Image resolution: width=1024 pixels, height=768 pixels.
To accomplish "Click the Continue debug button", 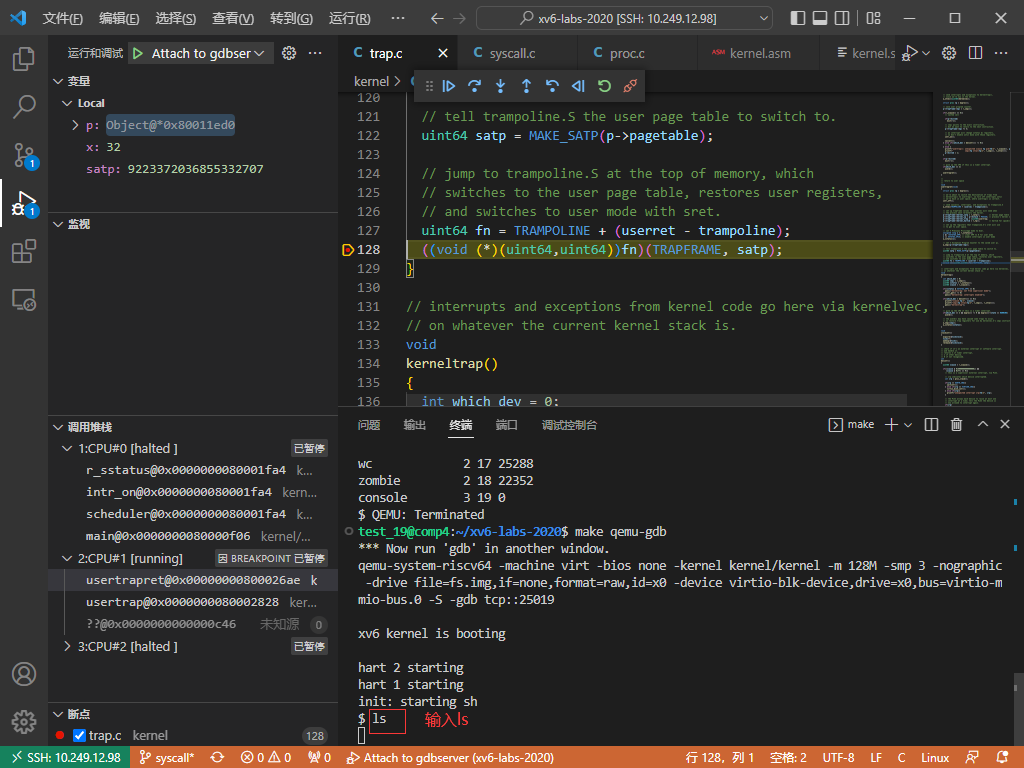I will [449, 86].
